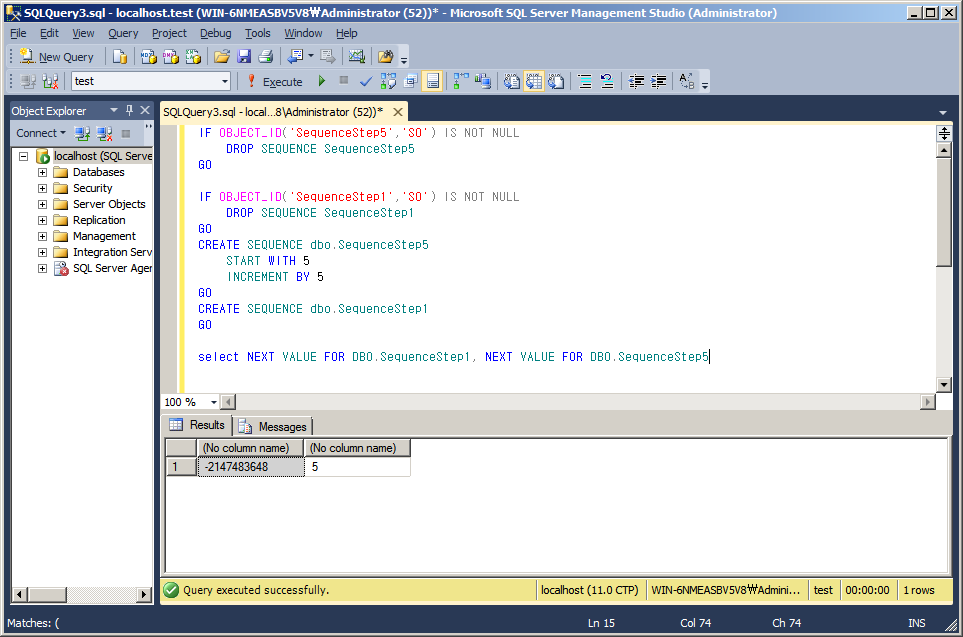Click Object Explorer horizontal scroll right arrow

[144, 594]
